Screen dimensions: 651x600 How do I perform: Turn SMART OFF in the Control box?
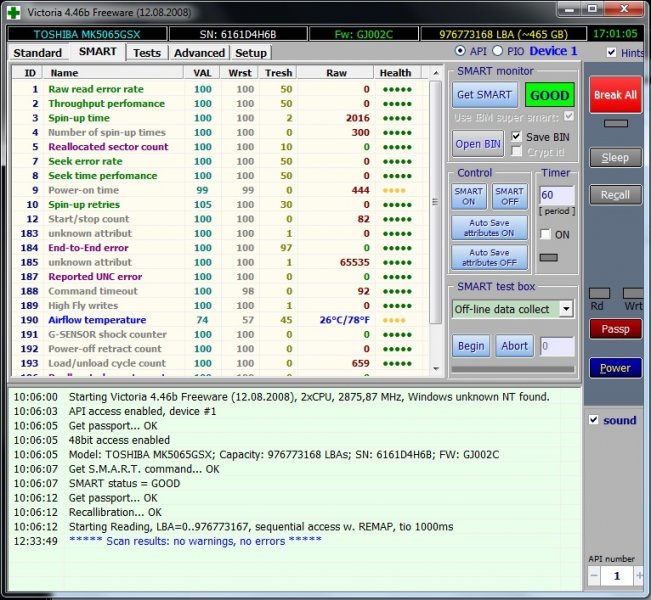coord(509,196)
